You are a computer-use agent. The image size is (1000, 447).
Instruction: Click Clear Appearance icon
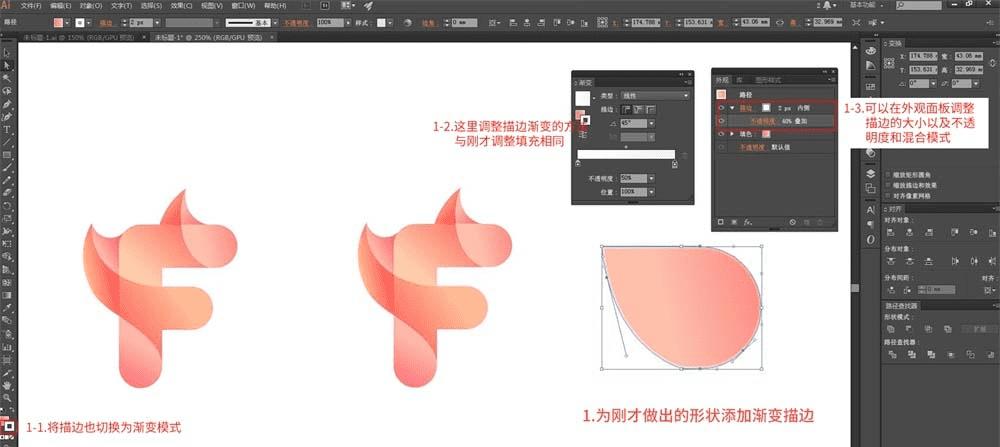(793, 222)
